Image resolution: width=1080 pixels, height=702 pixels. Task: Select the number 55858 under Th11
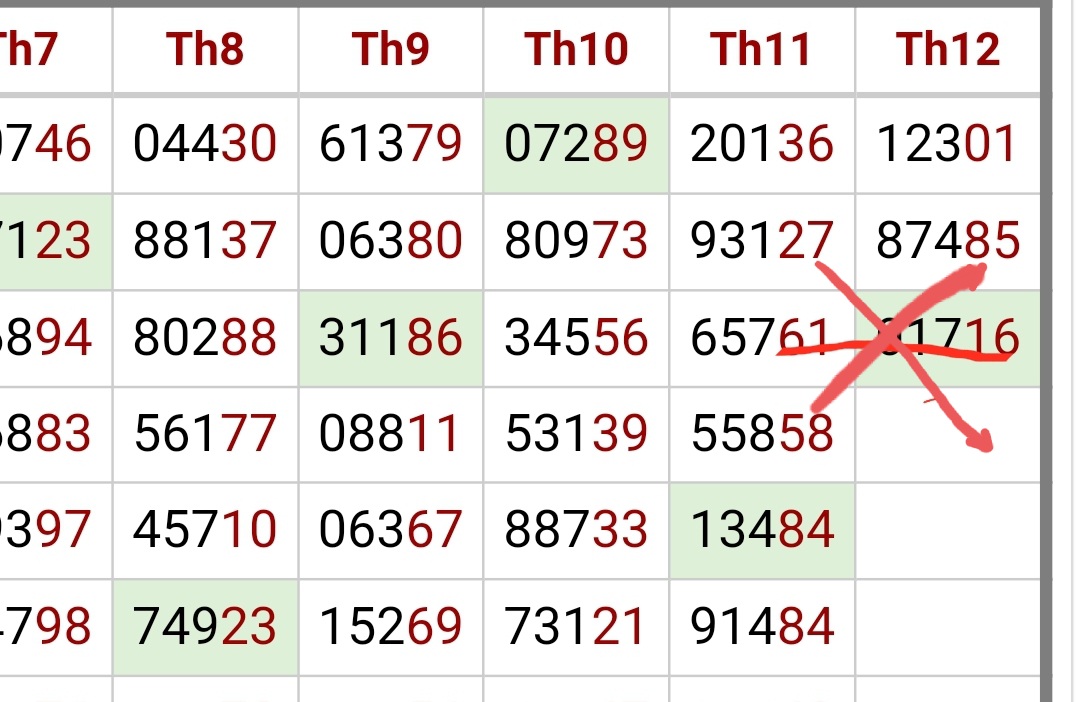pyautogui.click(x=762, y=434)
